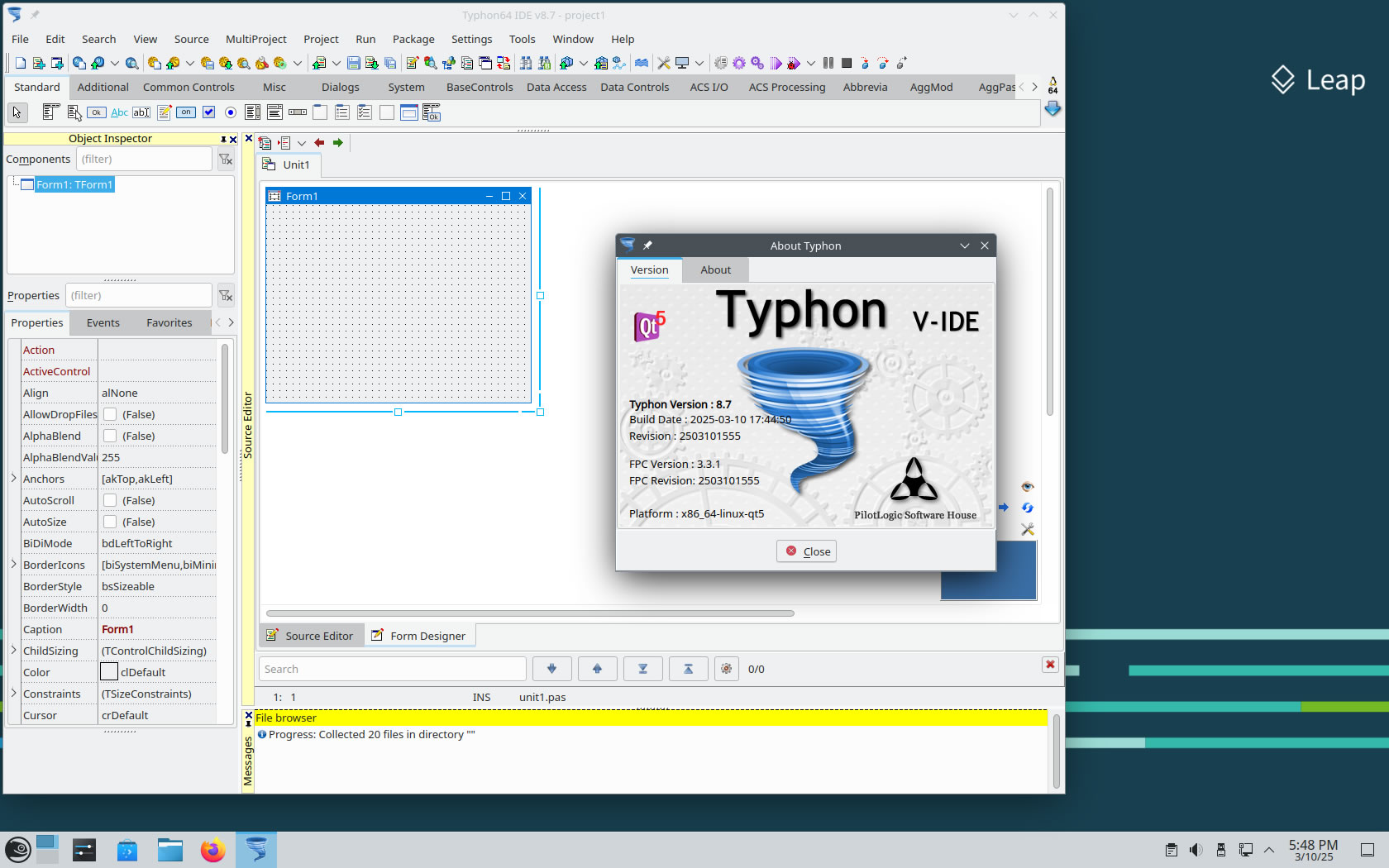This screenshot has width=1389, height=868.
Task: Expand the BorderIcons property
Action: [x=14, y=565]
